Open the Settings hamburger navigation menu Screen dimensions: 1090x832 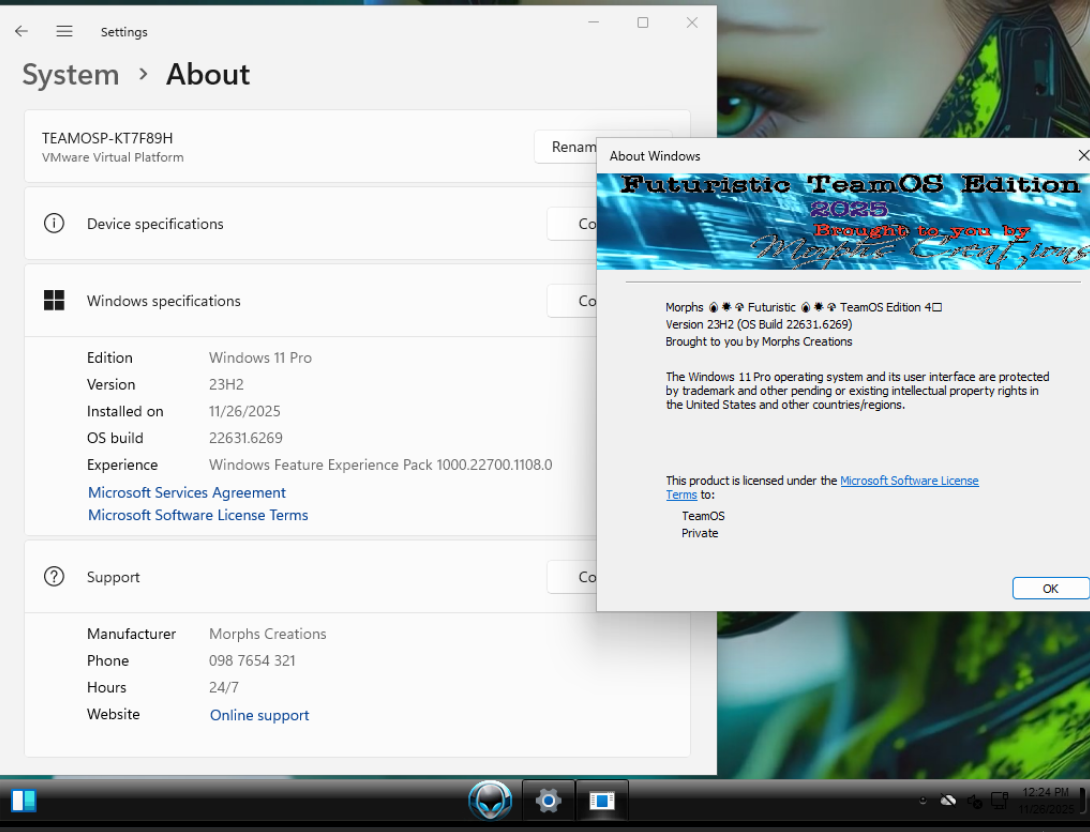pos(65,31)
